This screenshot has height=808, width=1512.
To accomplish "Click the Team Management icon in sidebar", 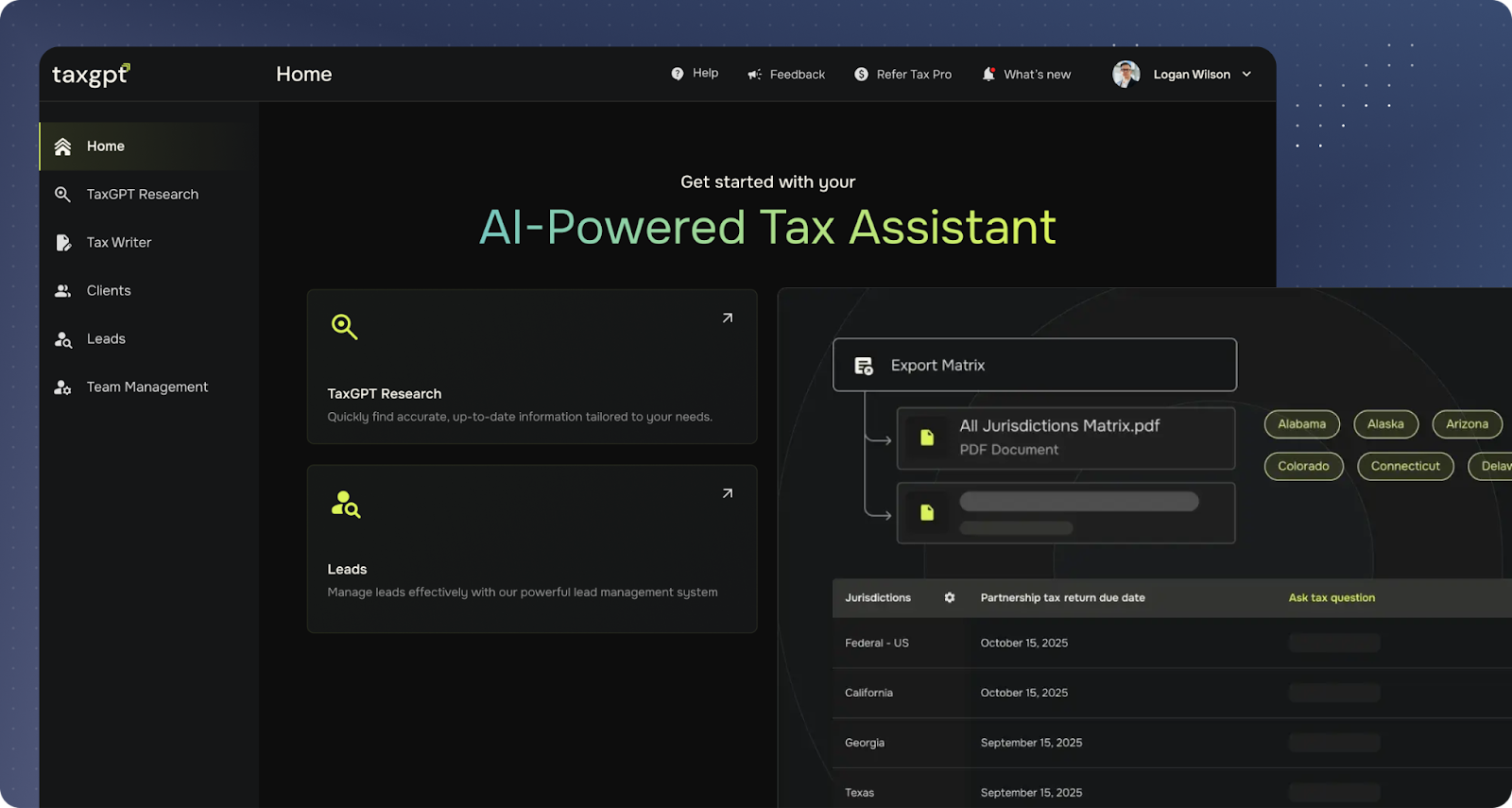I will [62, 387].
